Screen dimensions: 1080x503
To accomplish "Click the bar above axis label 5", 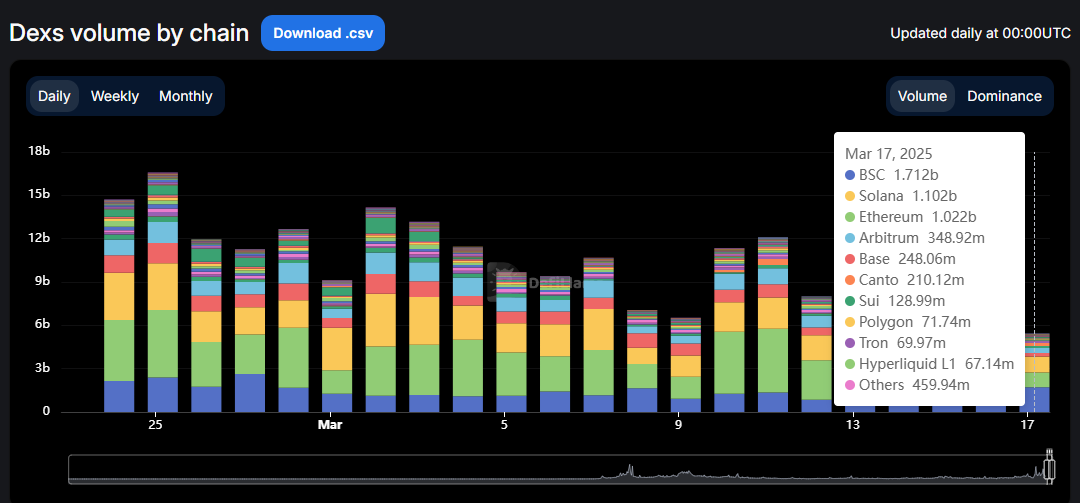I will (511, 342).
